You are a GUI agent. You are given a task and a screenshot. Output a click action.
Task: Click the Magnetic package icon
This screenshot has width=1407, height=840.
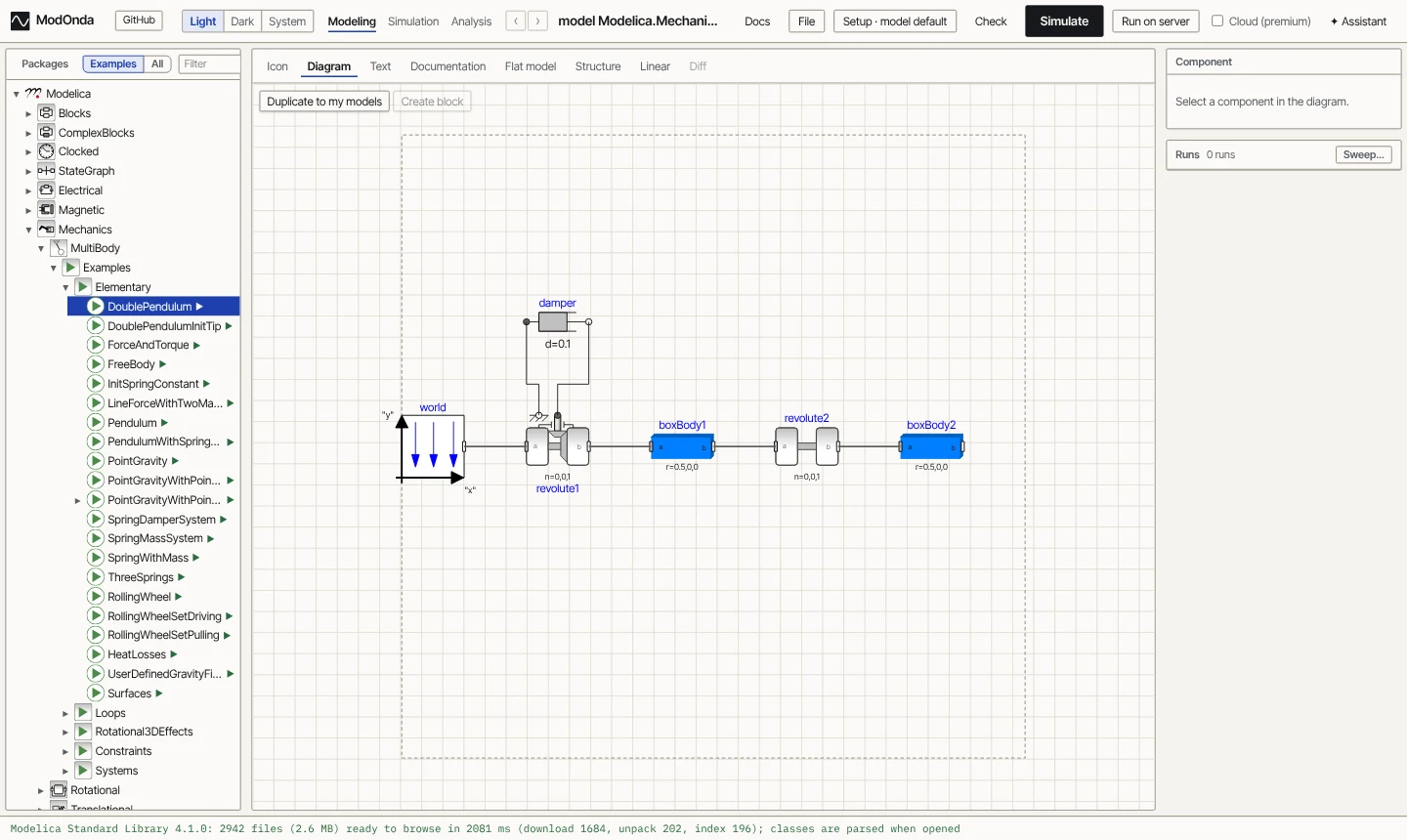pos(46,209)
